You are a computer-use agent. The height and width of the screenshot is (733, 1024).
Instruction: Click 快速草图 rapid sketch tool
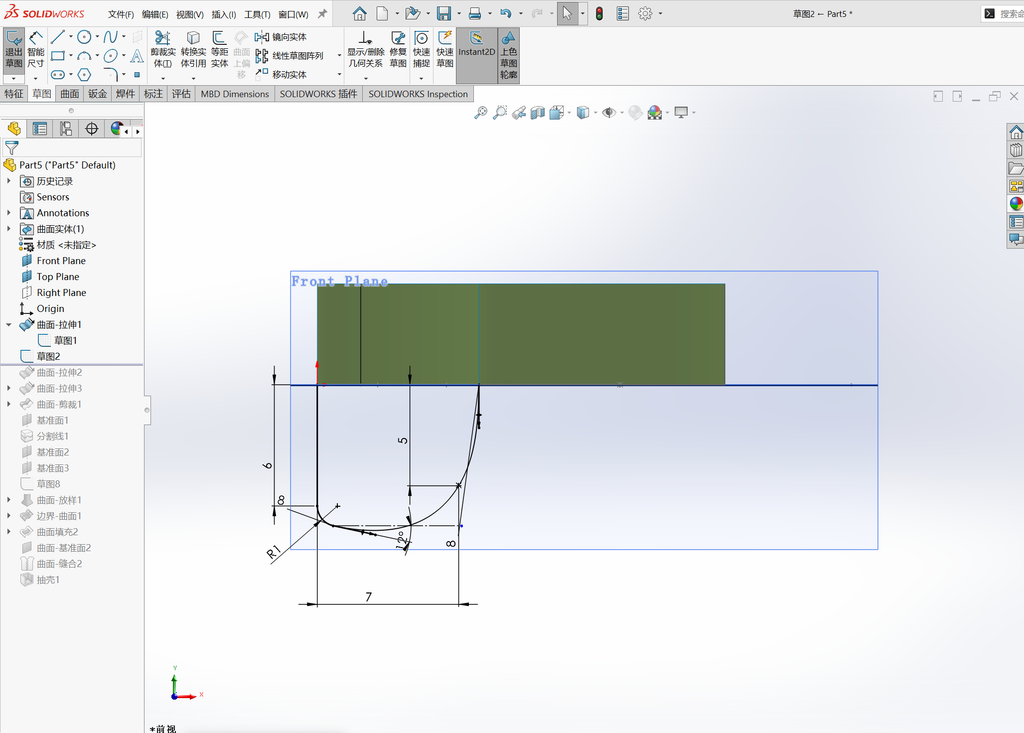point(445,50)
